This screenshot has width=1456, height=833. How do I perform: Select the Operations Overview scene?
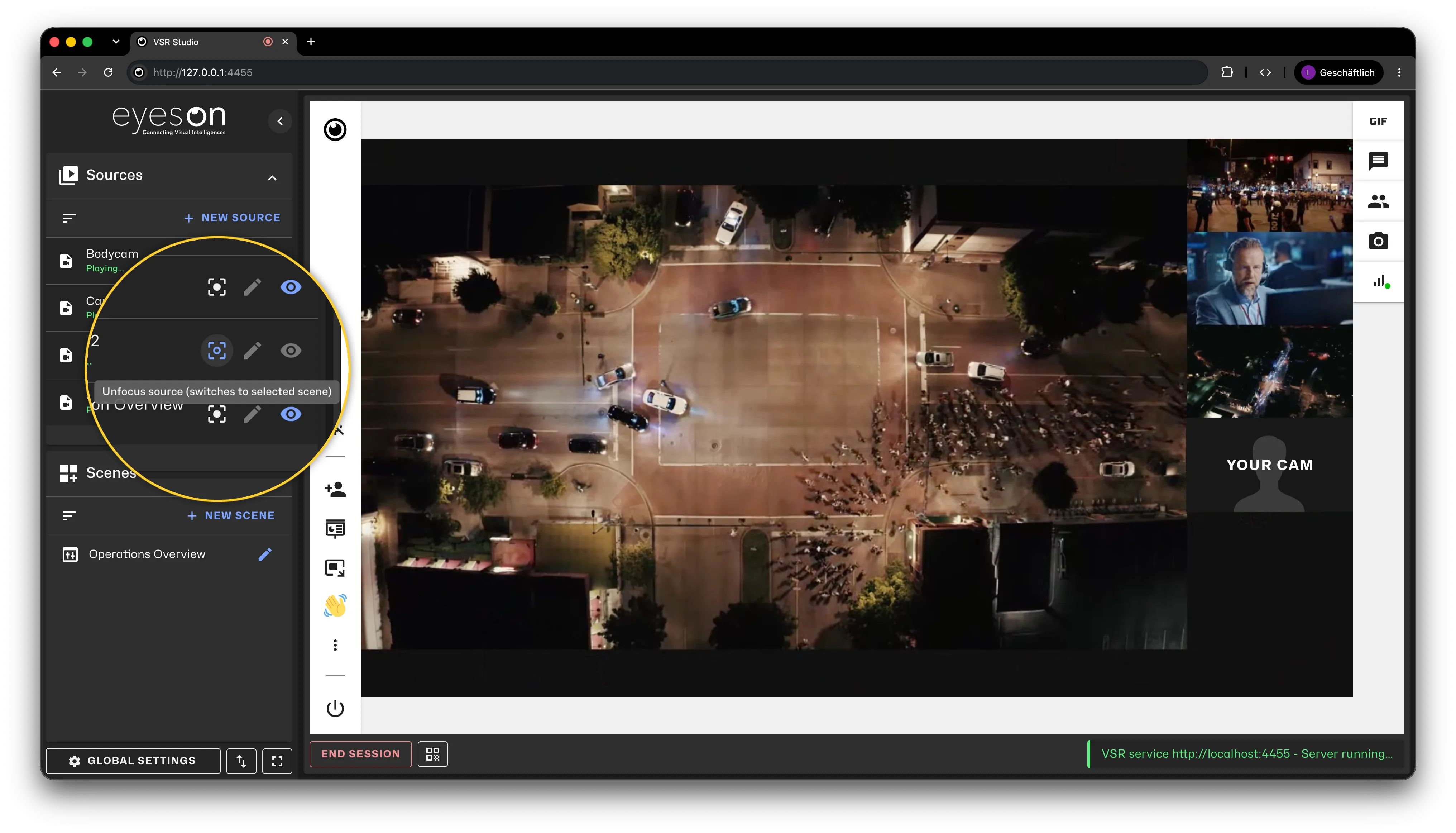pos(147,554)
